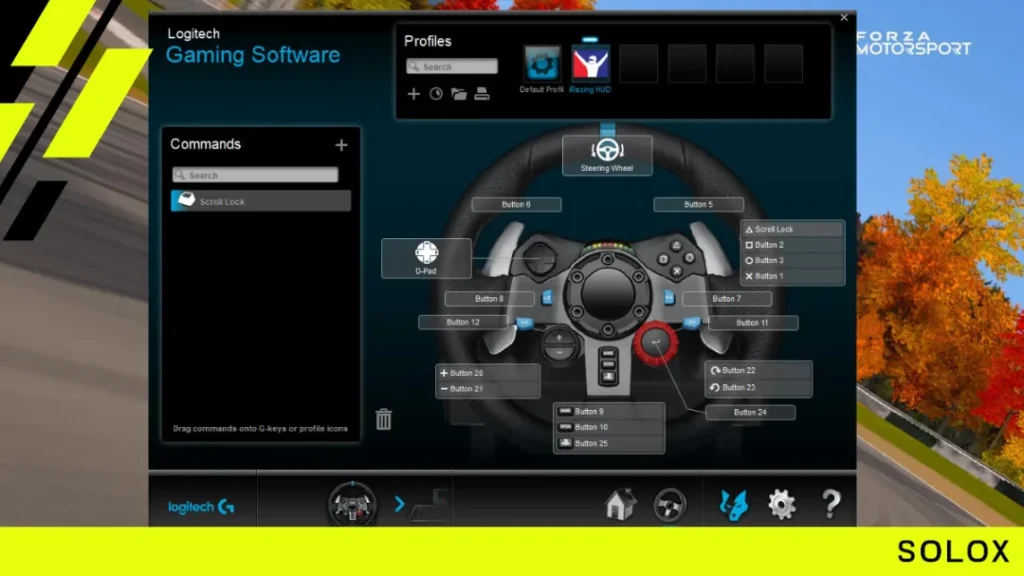Click the first empty profile slot
The height and width of the screenshot is (576, 1024).
coord(639,64)
